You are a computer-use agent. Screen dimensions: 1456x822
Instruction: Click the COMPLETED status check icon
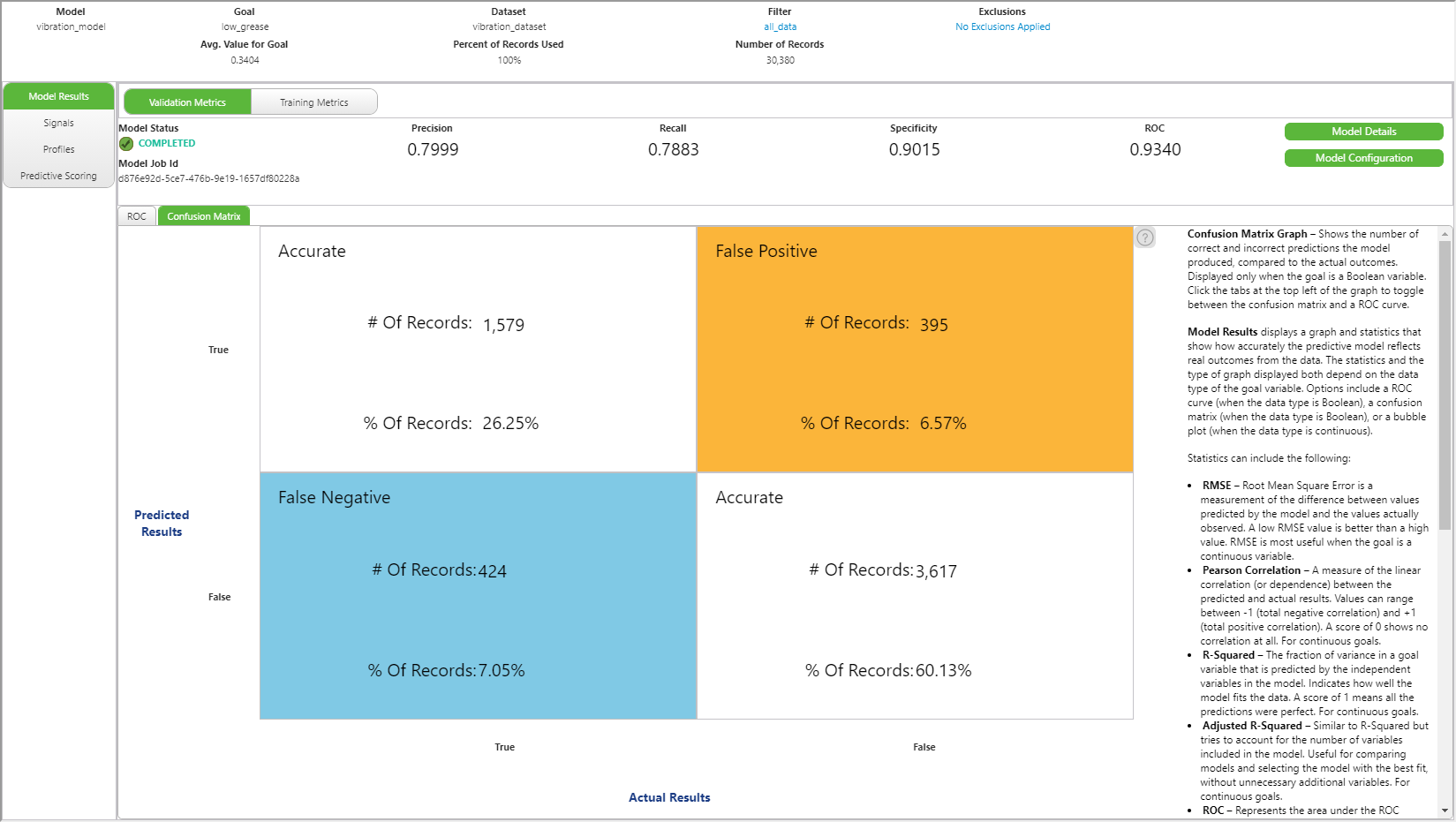click(x=126, y=143)
